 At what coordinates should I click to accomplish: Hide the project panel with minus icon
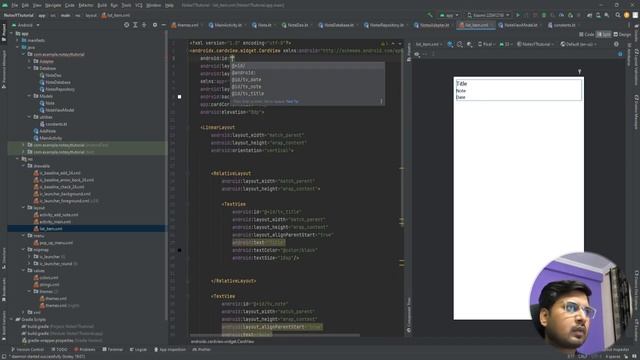click(x=163, y=25)
